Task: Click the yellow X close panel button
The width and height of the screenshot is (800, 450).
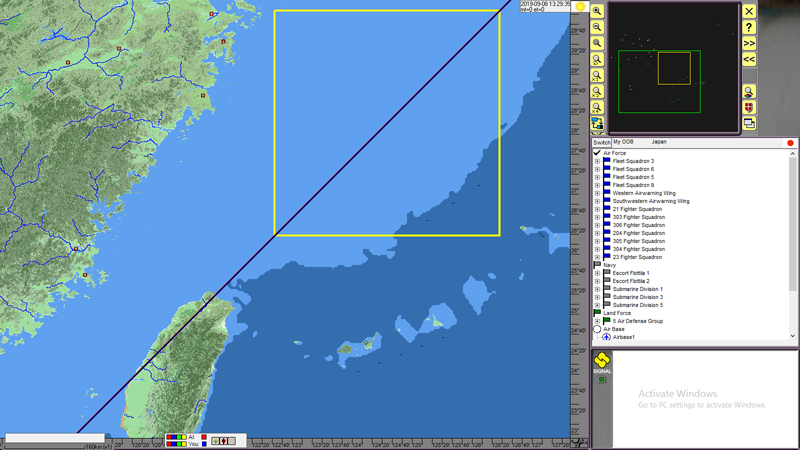Action: pyautogui.click(x=749, y=11)
